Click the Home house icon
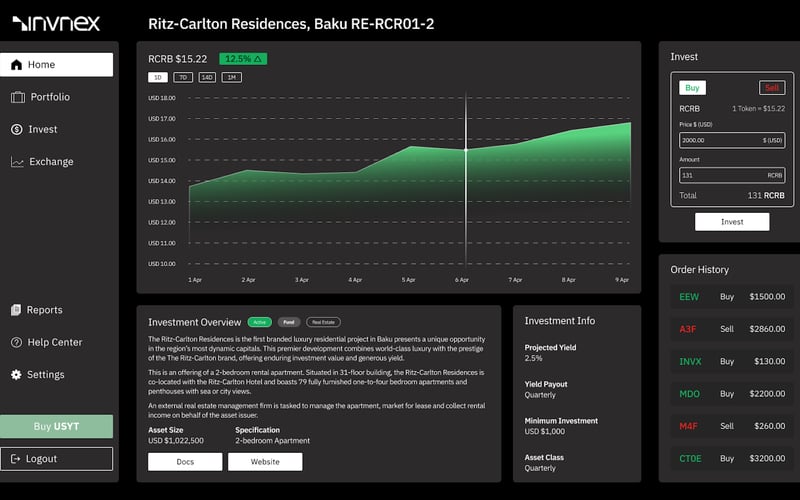Screen dimensions: 800x500 point(16,65)
